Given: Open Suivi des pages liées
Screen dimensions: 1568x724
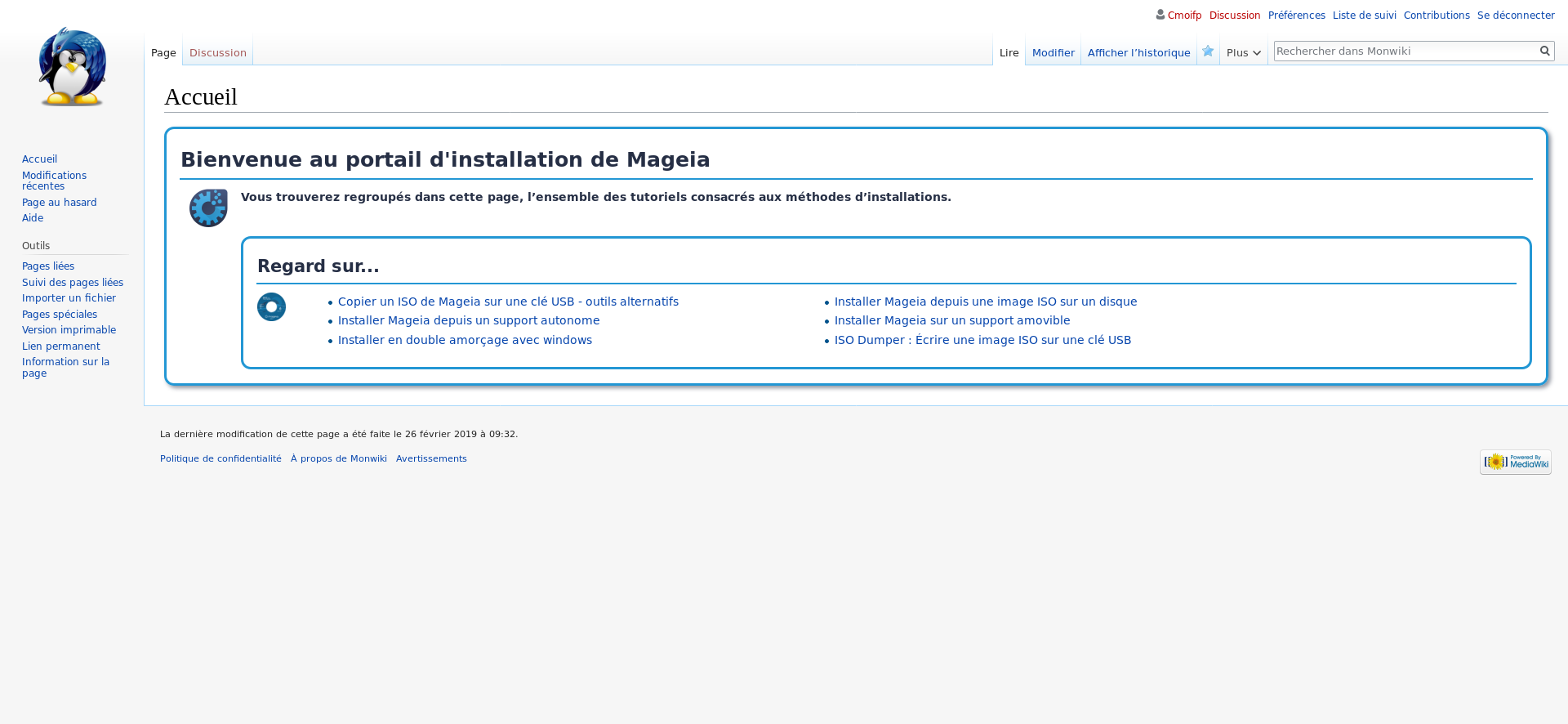Looking at the screenshot, I should [73, 283].
